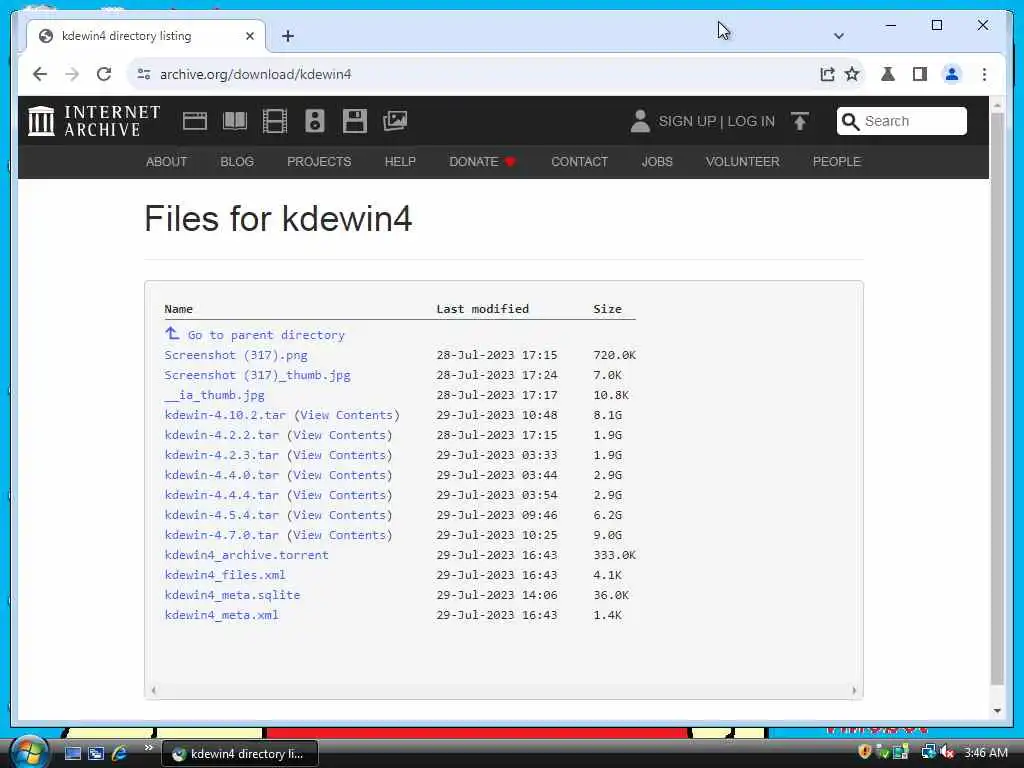1024x768 pixels.
Task: Open kdewin4_meta.sqlite
Action: click(x=232, y=595)
